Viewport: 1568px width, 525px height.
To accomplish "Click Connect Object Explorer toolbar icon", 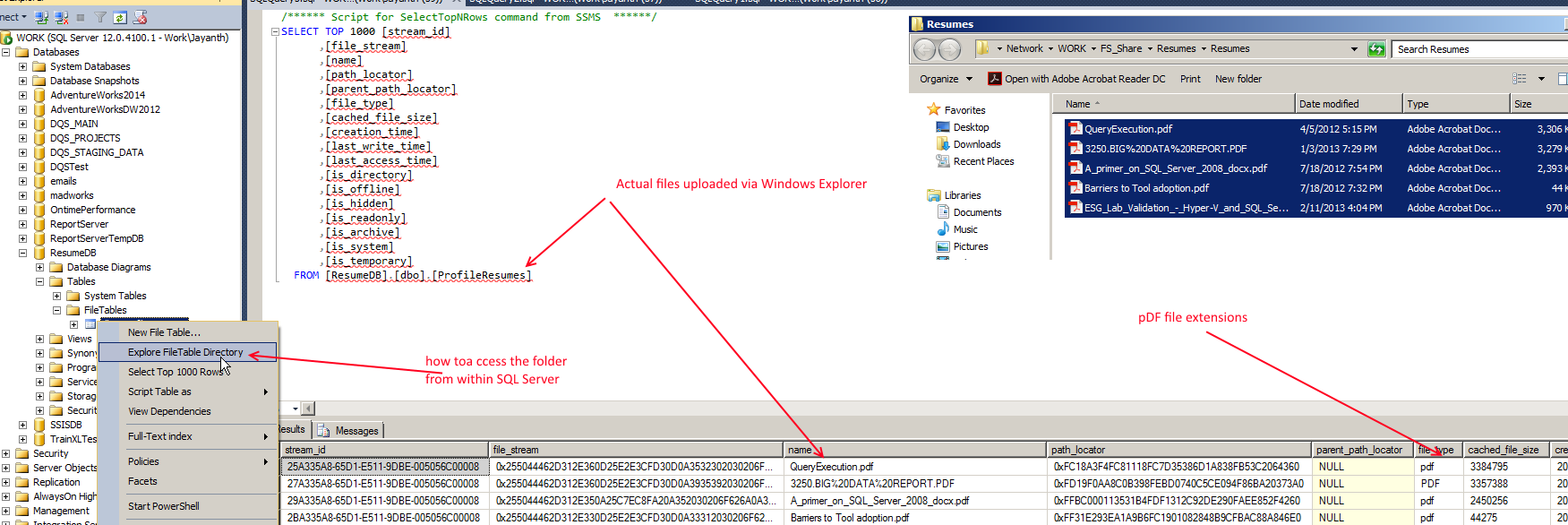I will click(x=41, y=17).
